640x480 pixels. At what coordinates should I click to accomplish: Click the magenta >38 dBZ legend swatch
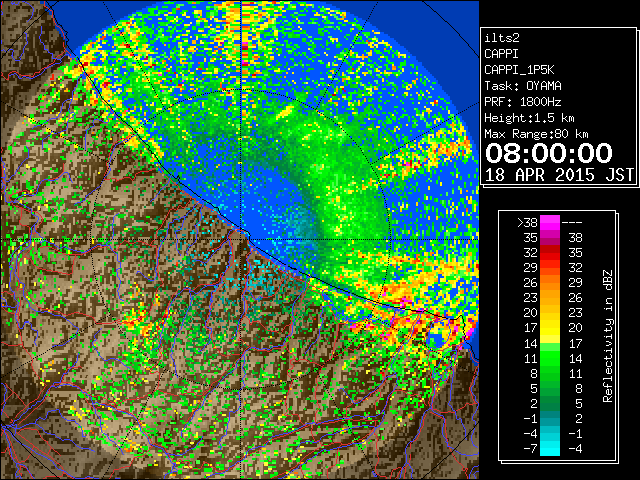[550, 222]
